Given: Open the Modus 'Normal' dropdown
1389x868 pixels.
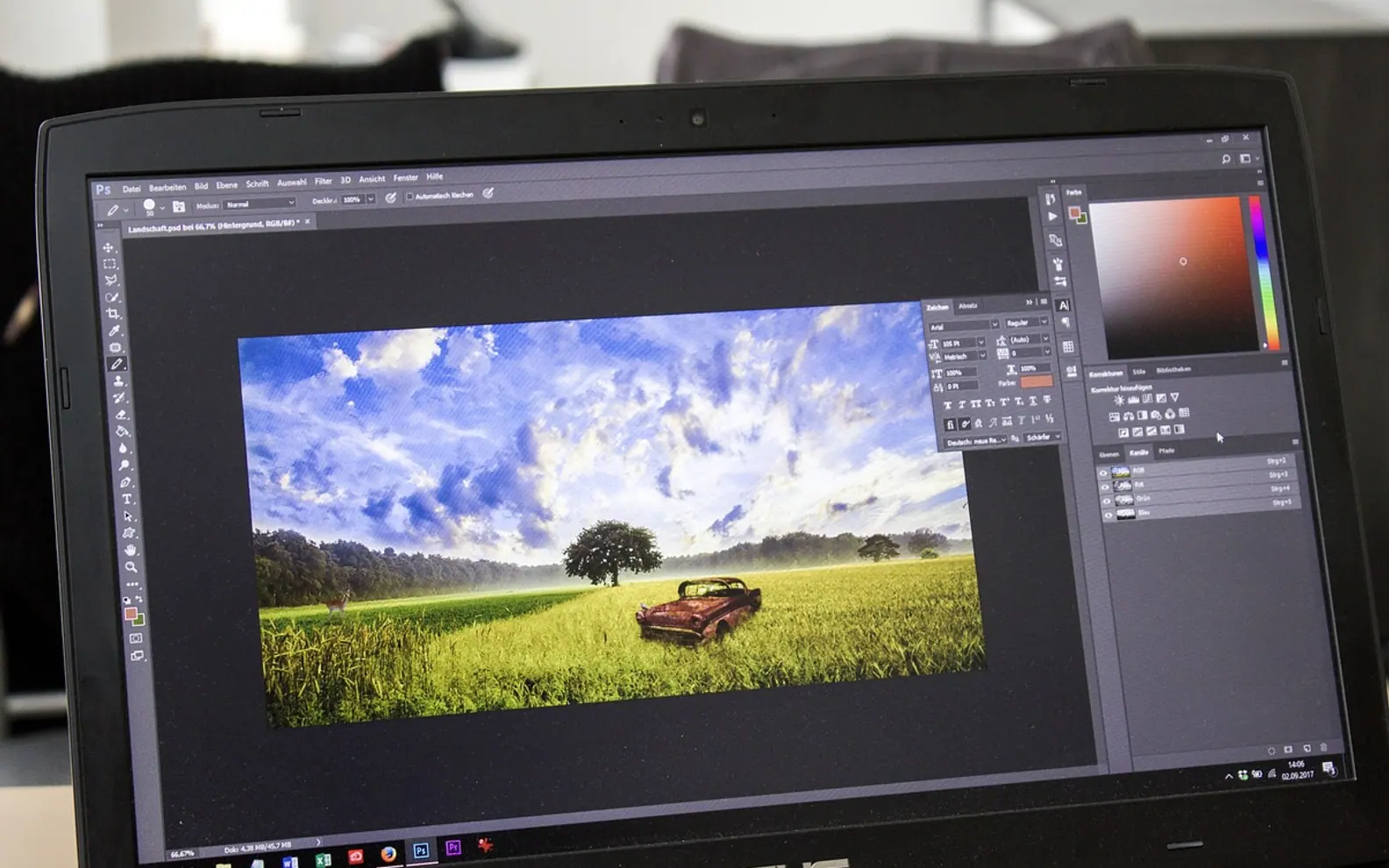Looking at the screenshot, I should 260,203.
